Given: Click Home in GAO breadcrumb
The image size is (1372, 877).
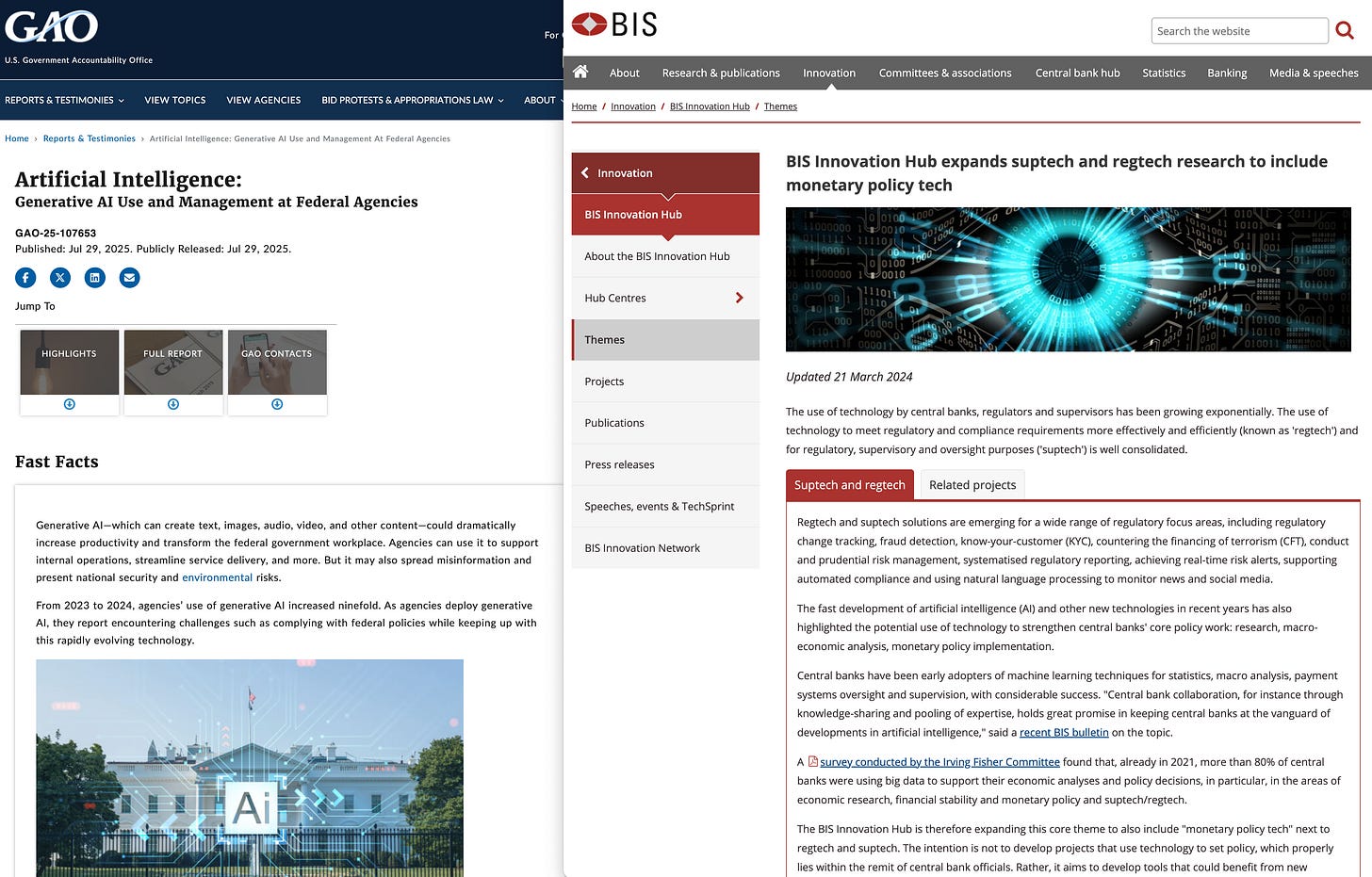Looking at the screenshot, I should click(x=17, y=138).
